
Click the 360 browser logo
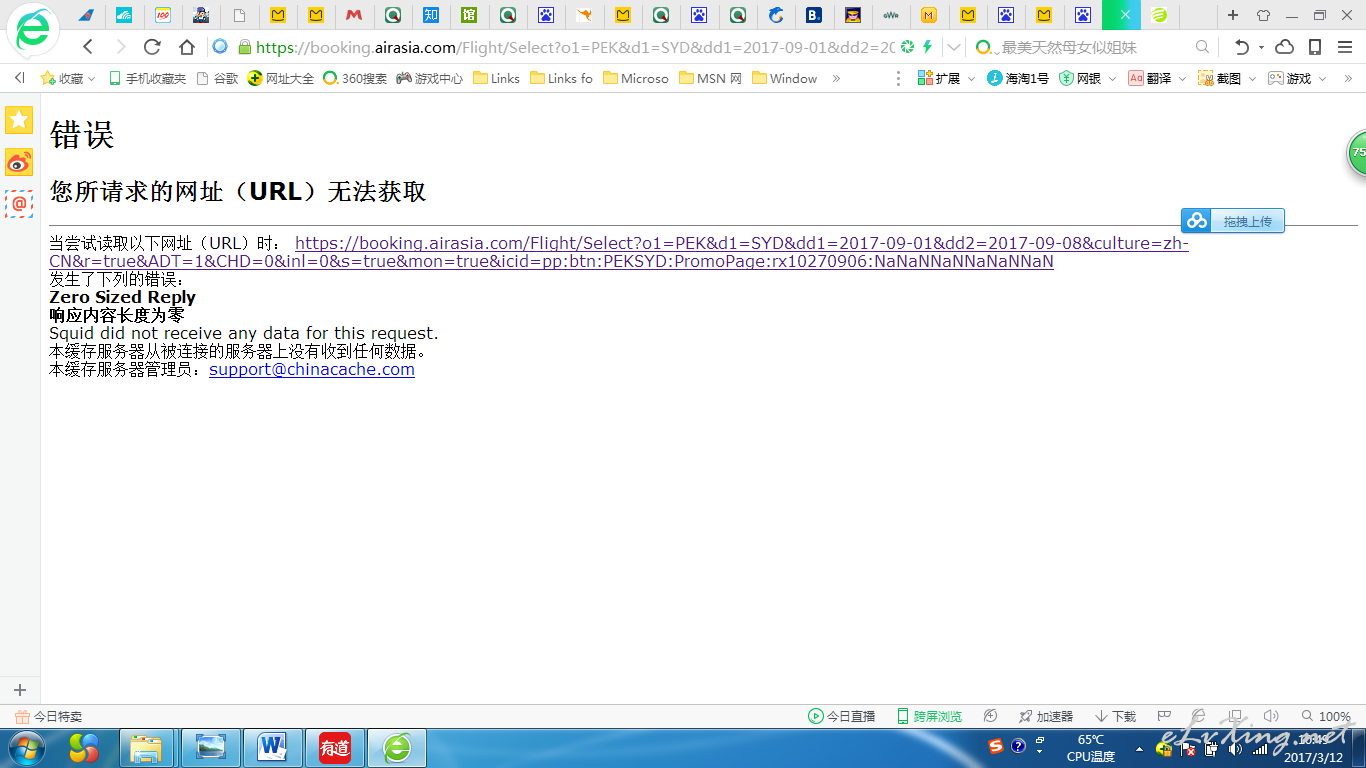click(32, 32)
